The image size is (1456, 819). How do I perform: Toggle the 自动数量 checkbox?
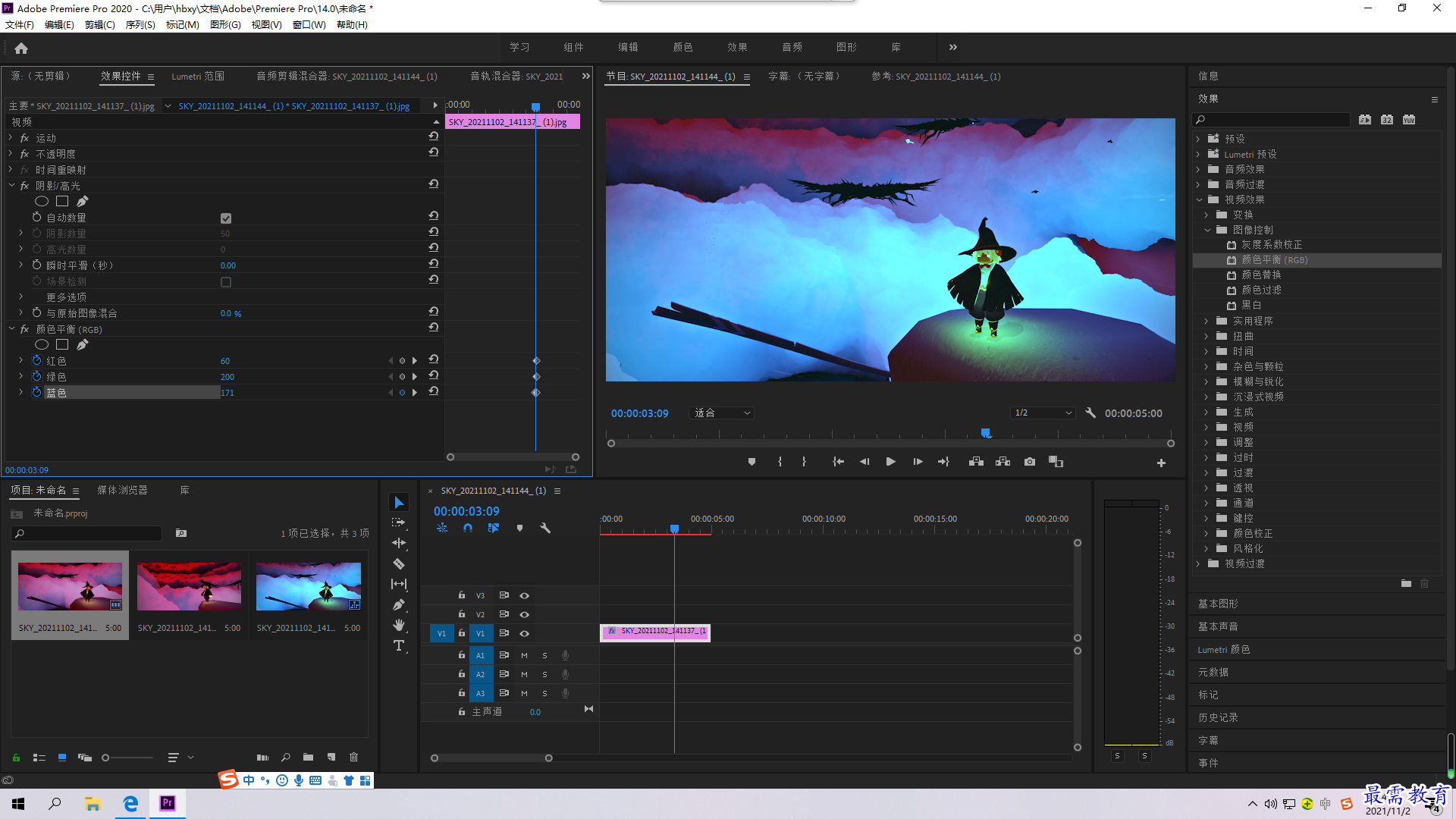226,218
